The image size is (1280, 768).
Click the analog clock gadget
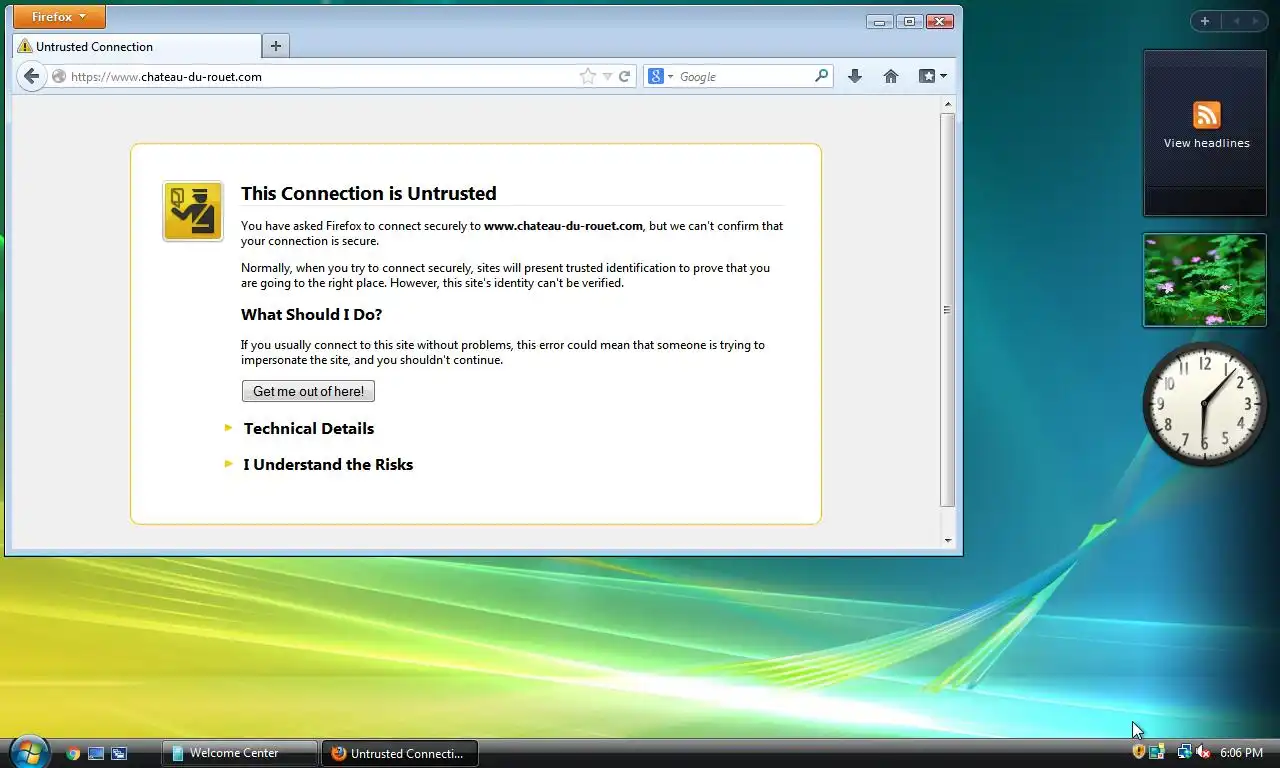click(x=1204, y=404)
